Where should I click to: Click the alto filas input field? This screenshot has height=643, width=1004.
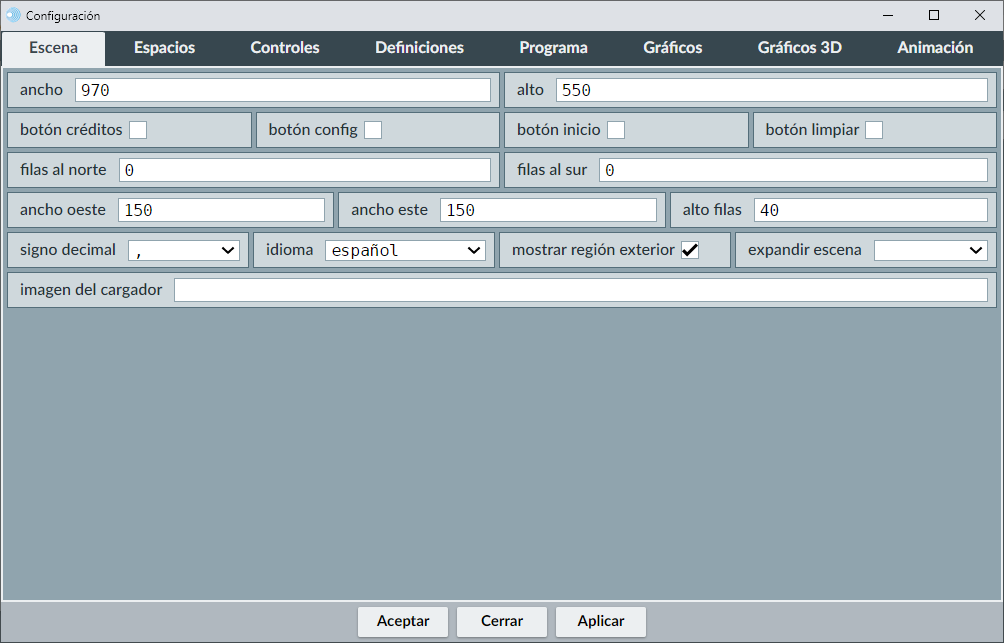tap(871, 210)
